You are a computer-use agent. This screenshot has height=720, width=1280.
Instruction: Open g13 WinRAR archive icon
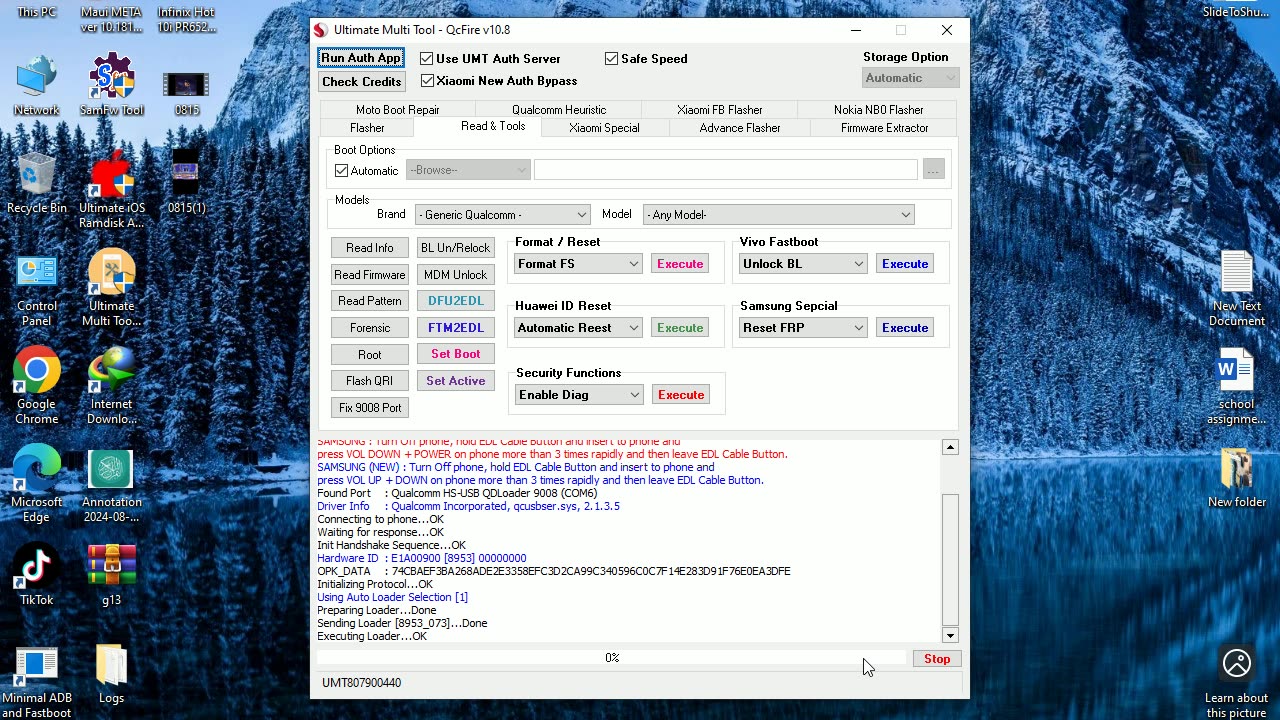111,576
